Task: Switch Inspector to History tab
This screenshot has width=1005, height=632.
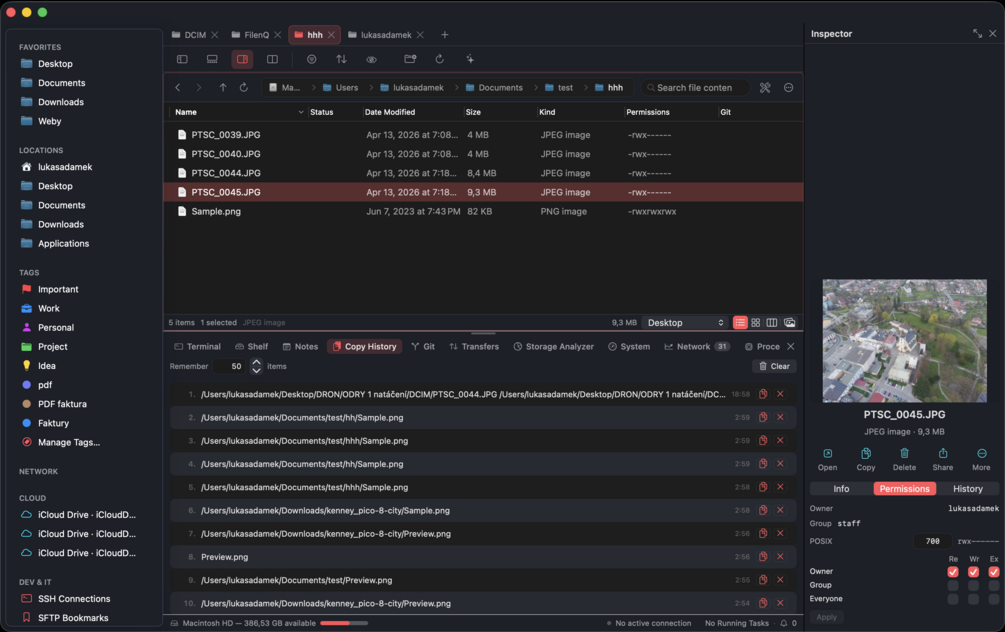Action: coord(968,489)
